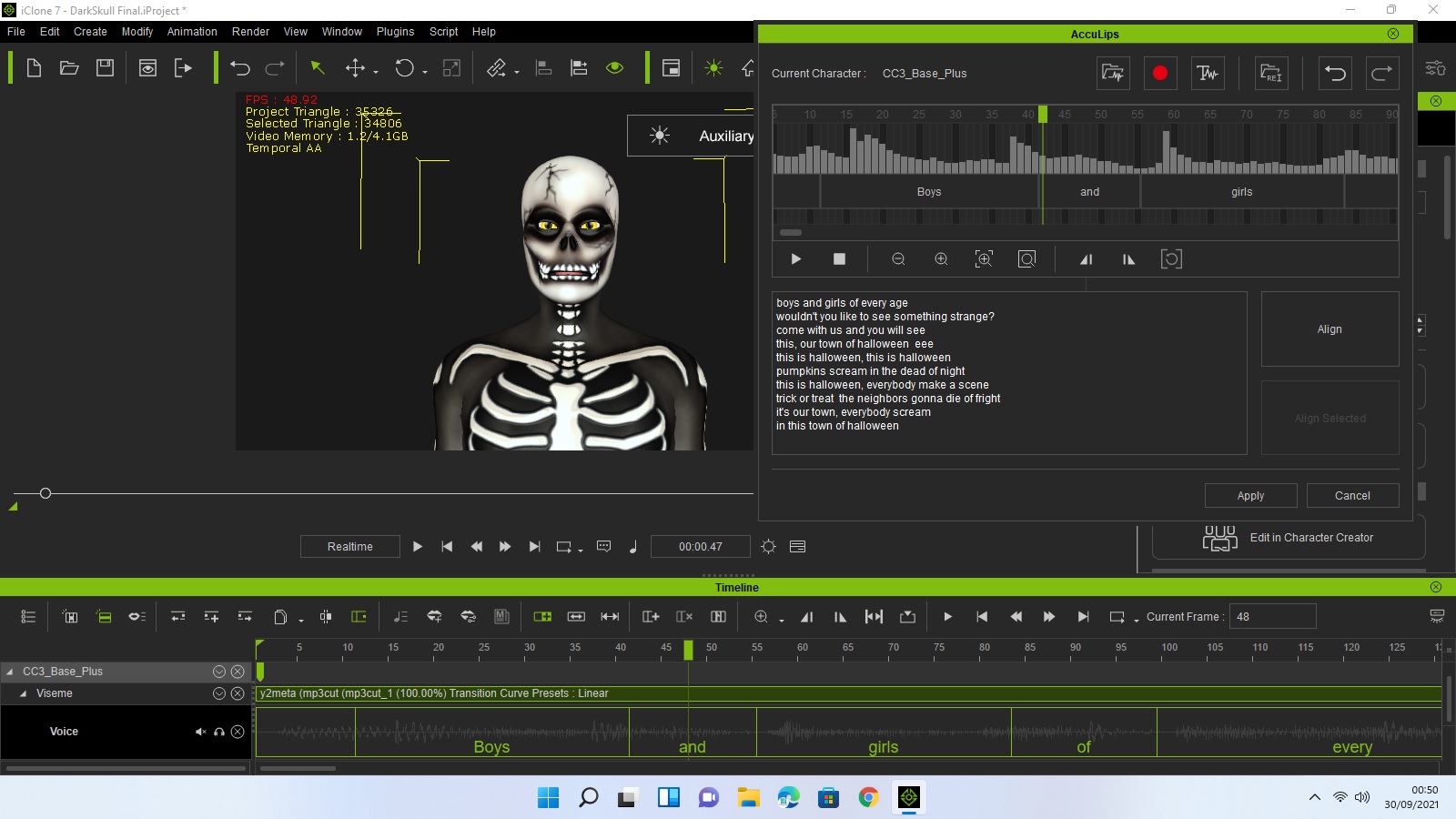Toggle the green clip snap icon in timeline

pos(359,617)
